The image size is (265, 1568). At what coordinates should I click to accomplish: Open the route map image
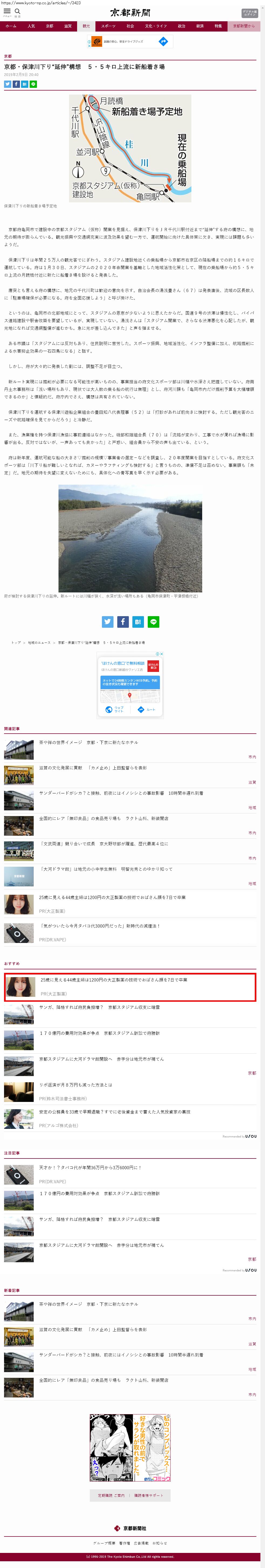coord(130,148)
